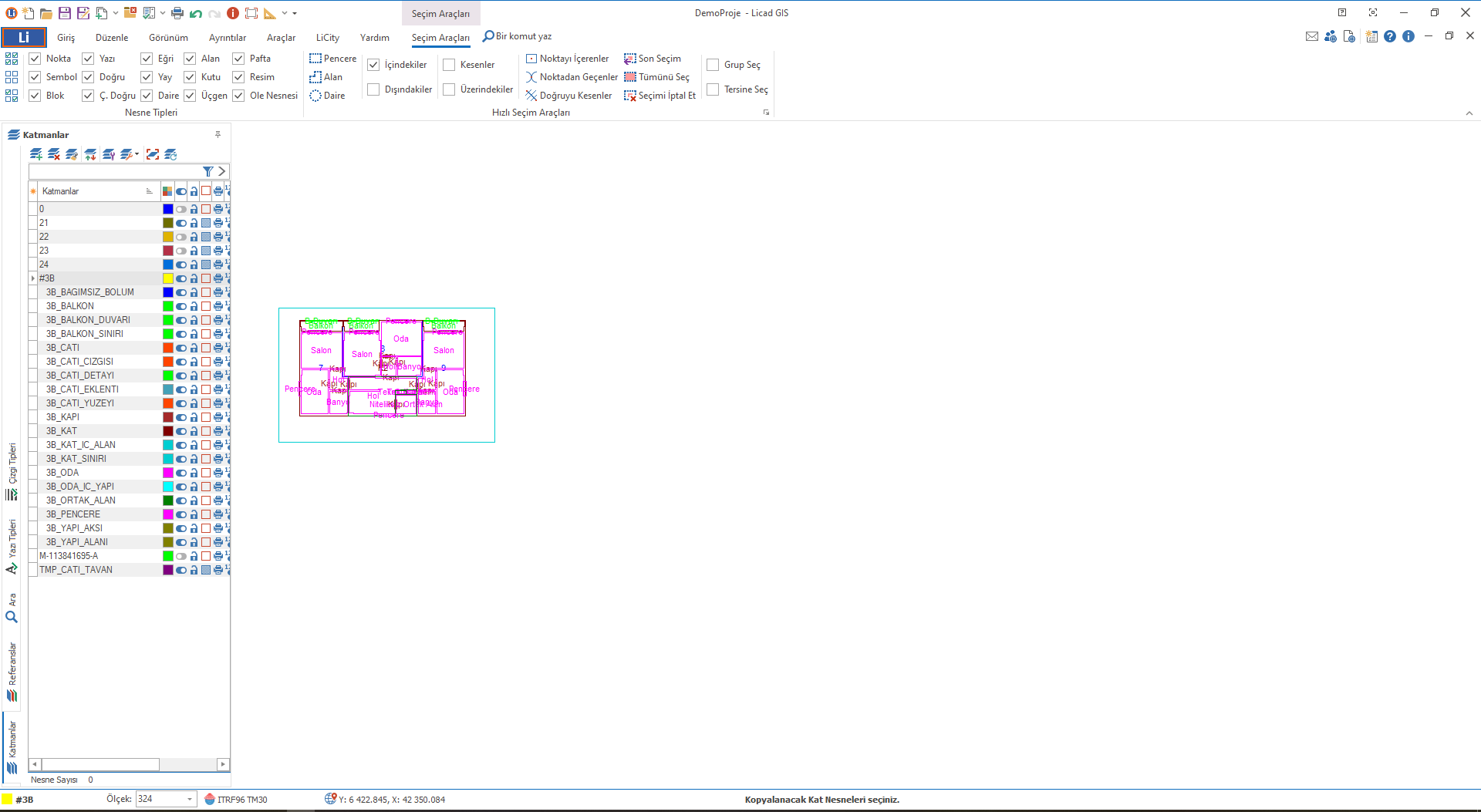Open the Ölçek scale dropdown
1481x812 pixels.
[x=190, y=799]
